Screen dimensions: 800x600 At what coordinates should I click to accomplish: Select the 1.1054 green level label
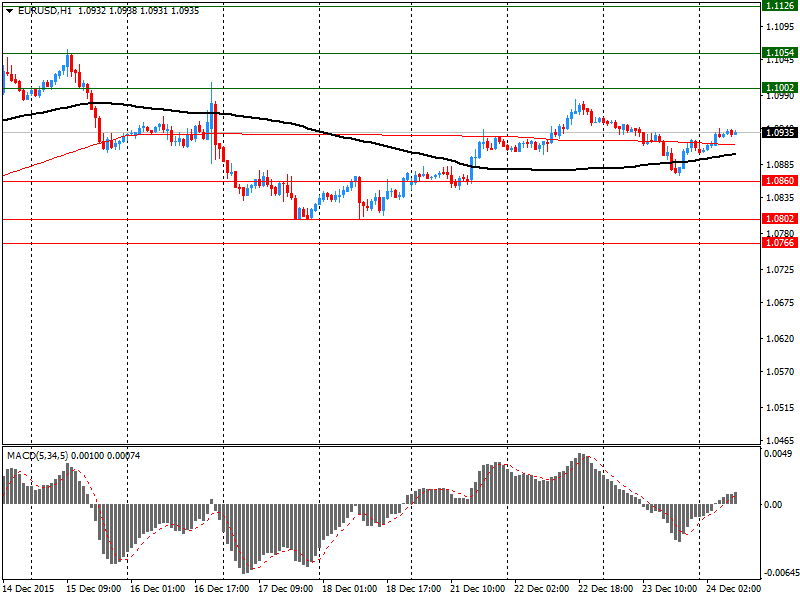click(x=780, y=53)
